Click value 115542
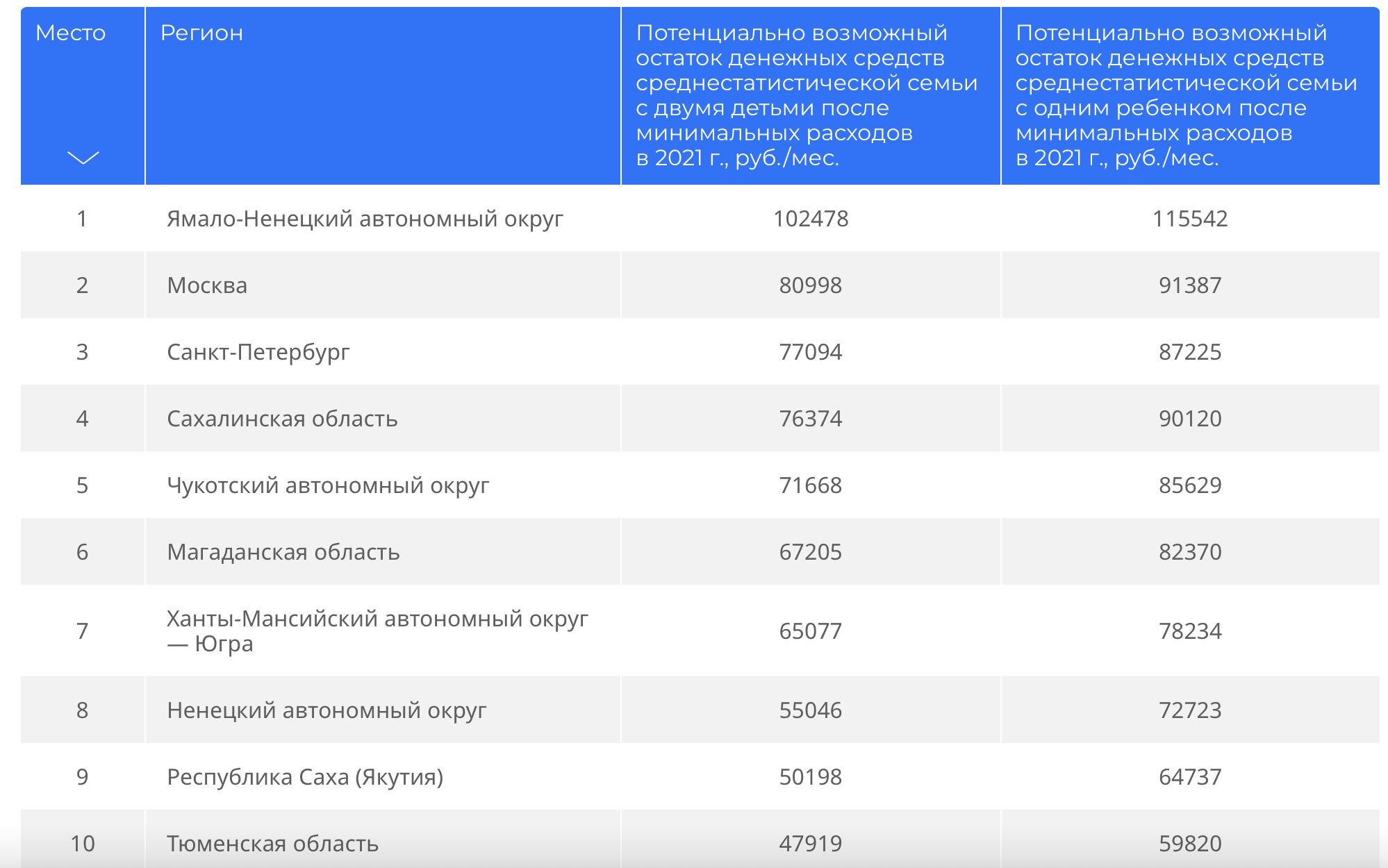Viewport: 1388px width, 868px height. point(1190,219)
